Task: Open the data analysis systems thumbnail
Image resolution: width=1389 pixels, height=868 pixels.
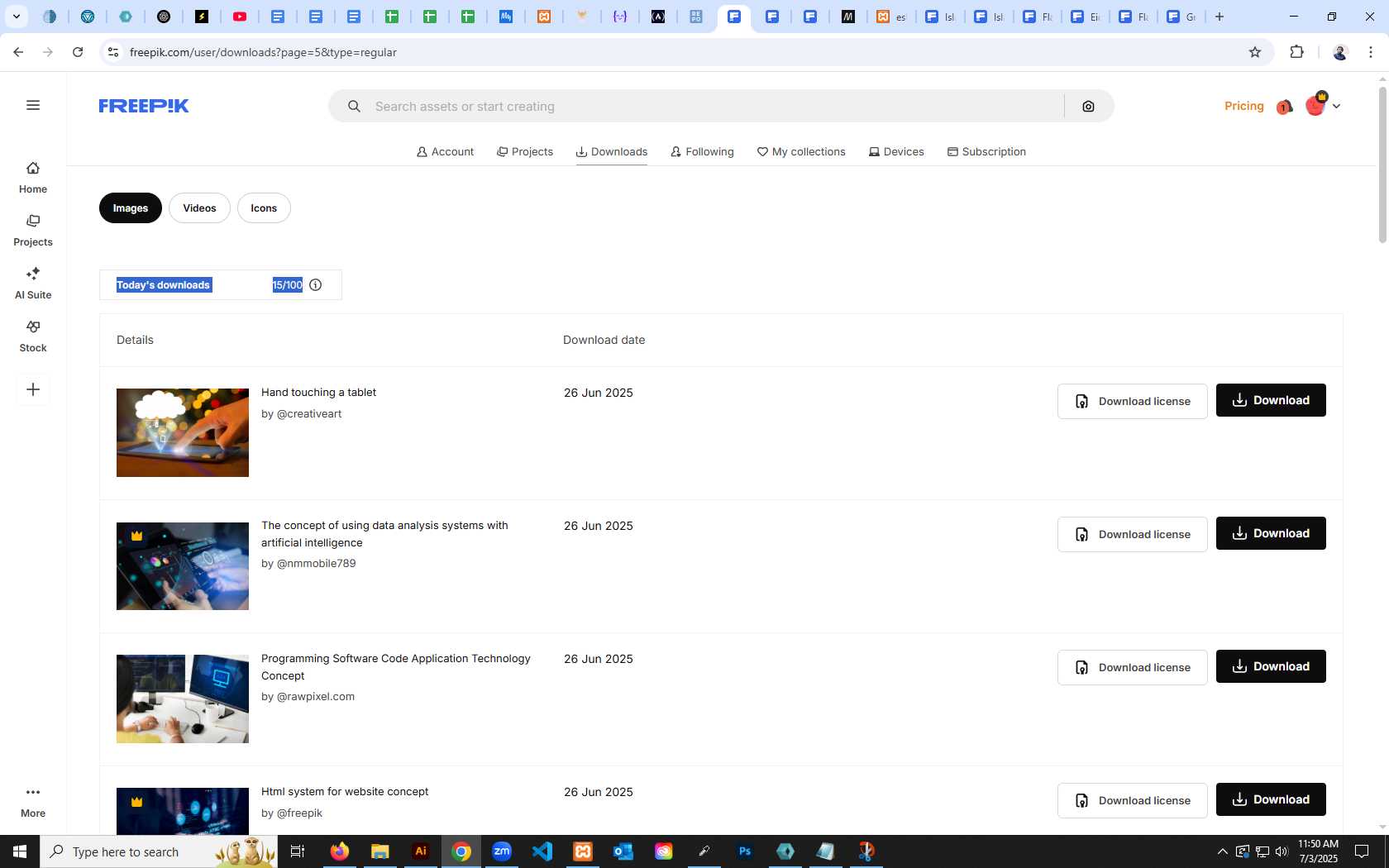Action: (x=183, y=566)
